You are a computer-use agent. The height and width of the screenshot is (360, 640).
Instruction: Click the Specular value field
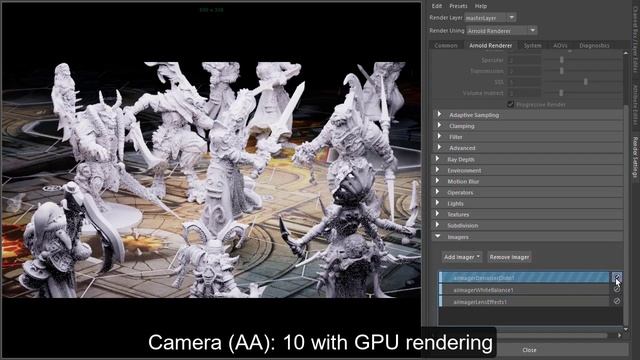524,60
